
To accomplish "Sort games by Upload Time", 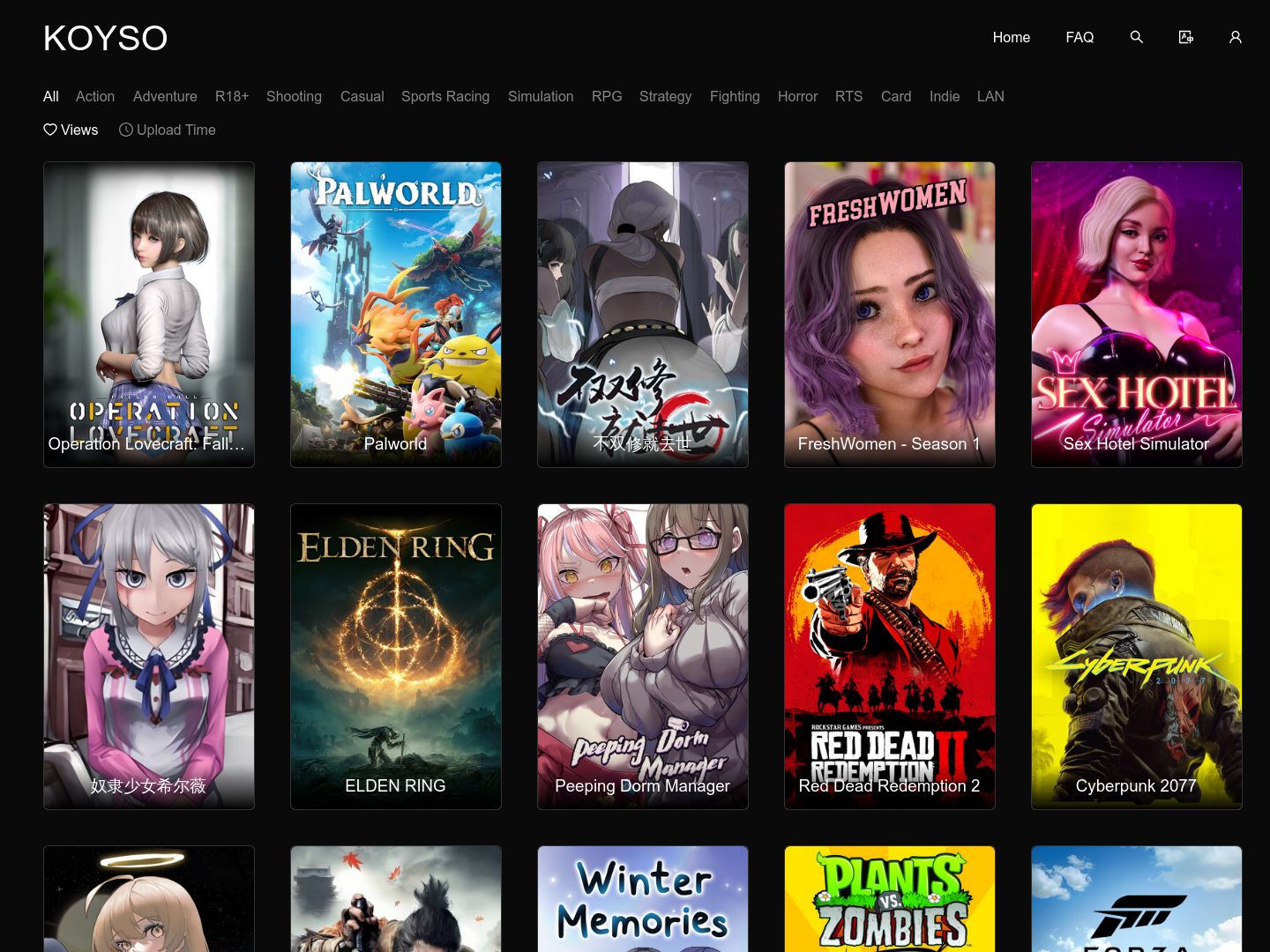I will [x=168, y=130].
